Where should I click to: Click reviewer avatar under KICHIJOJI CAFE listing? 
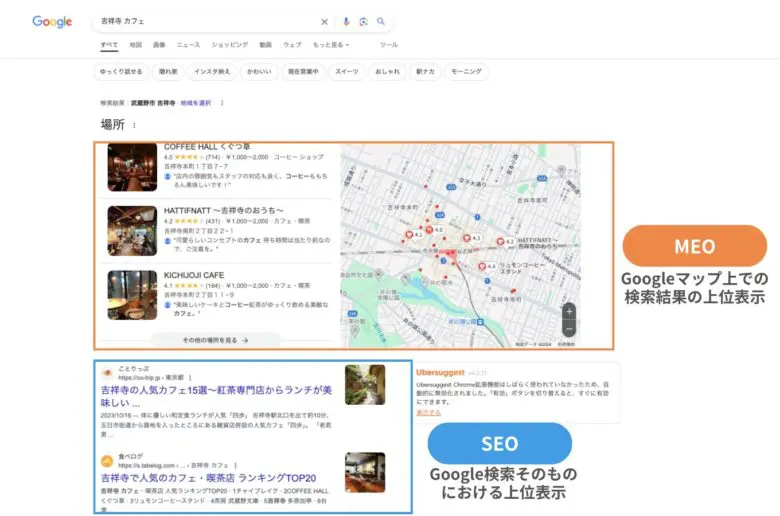[x=168, y=305]
